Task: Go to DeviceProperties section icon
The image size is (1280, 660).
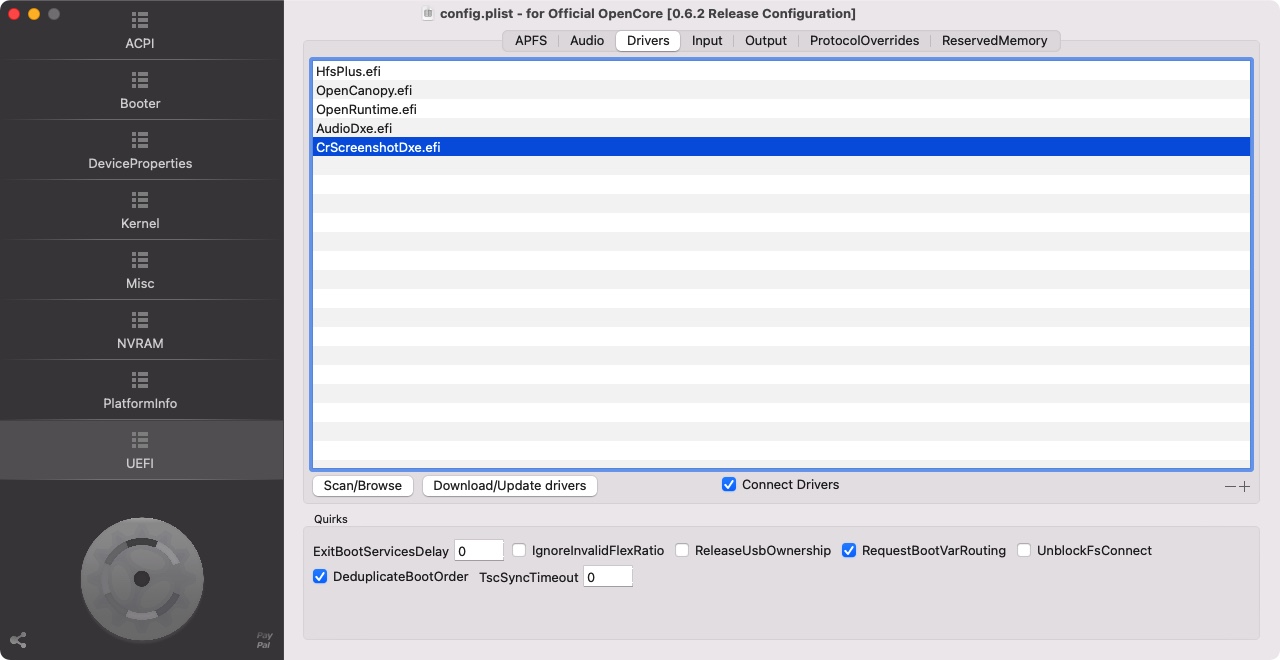Action: click(140, 140)
